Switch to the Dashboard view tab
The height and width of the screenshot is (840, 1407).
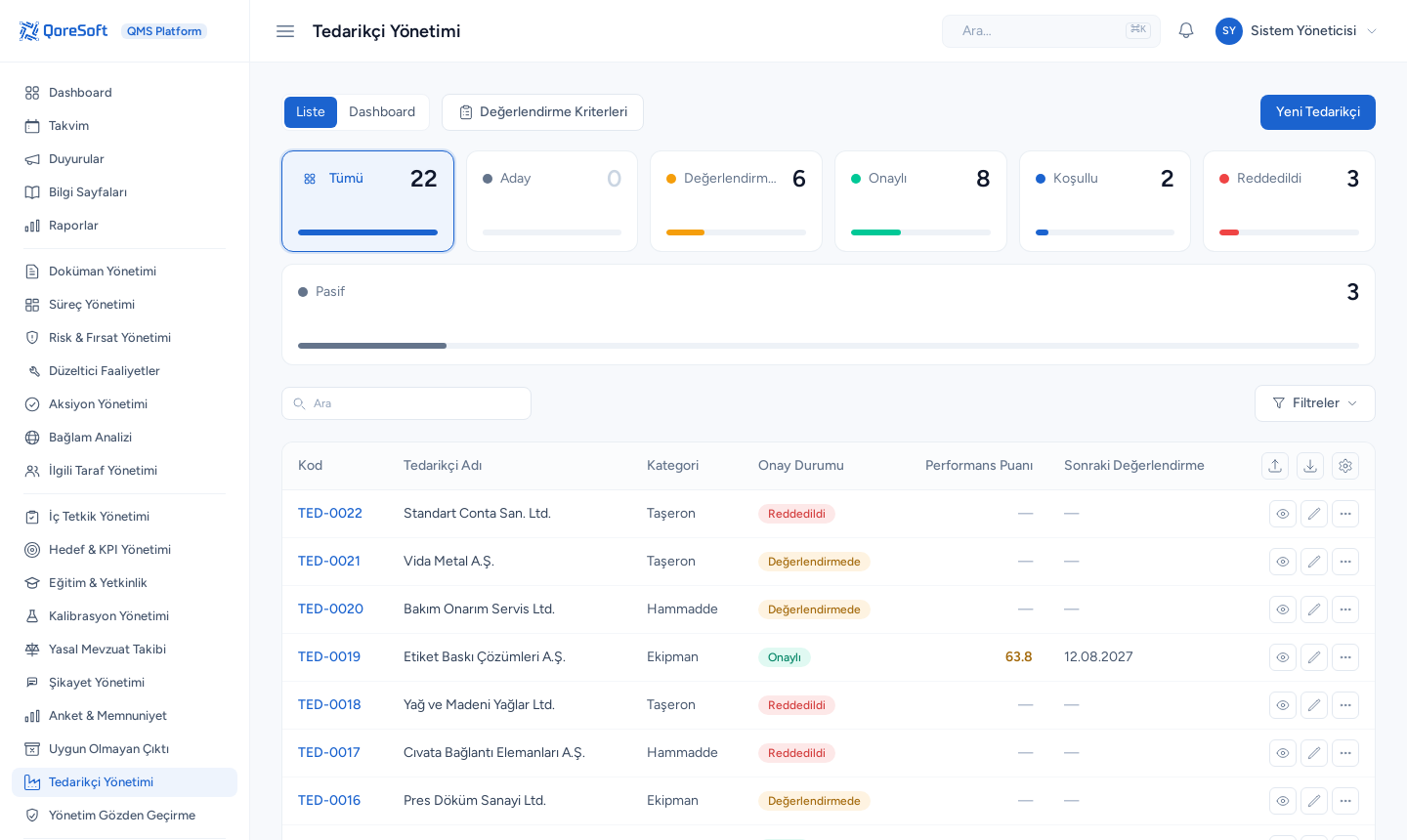pyautogui.click(x=382, y=112)
